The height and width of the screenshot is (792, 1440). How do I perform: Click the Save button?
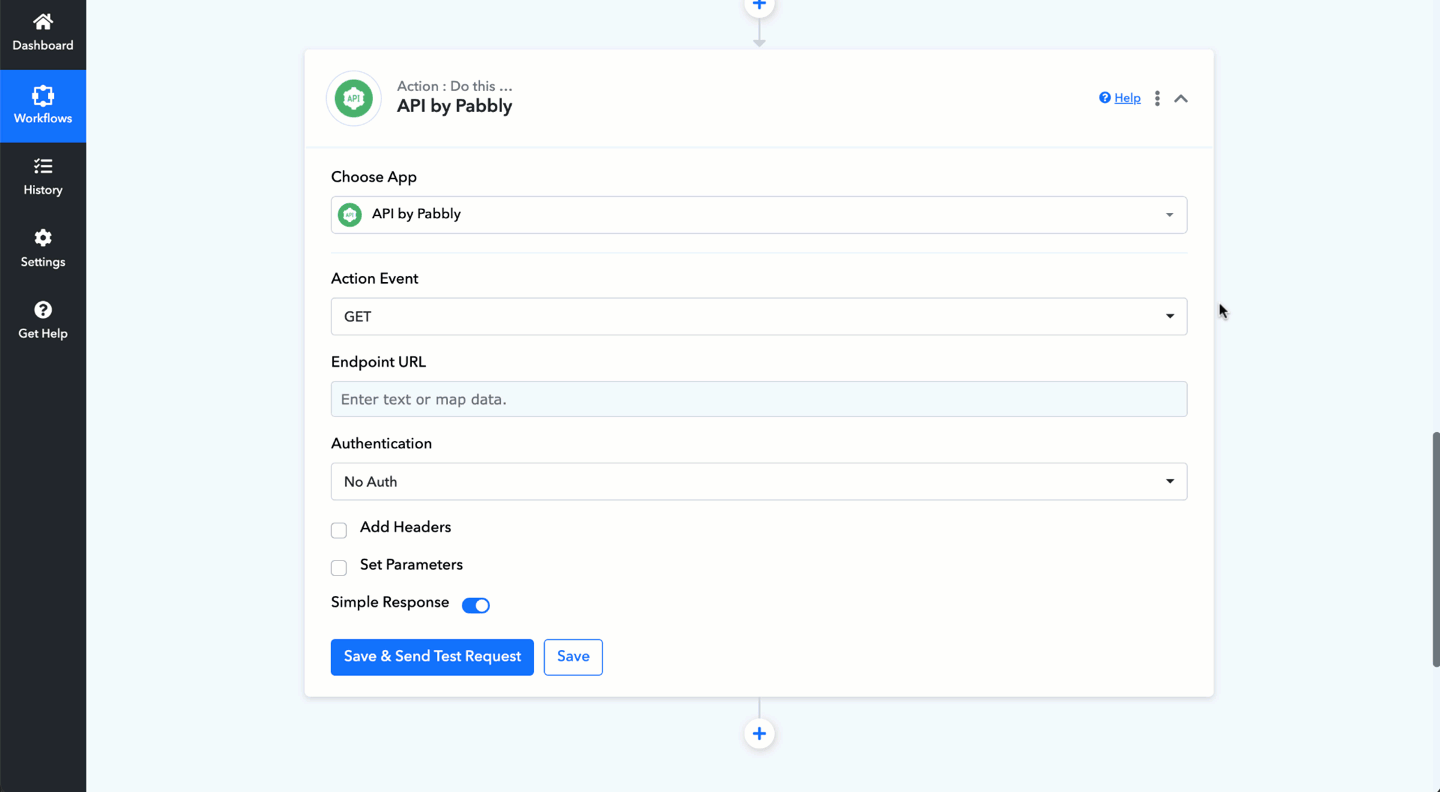[573, 657]
